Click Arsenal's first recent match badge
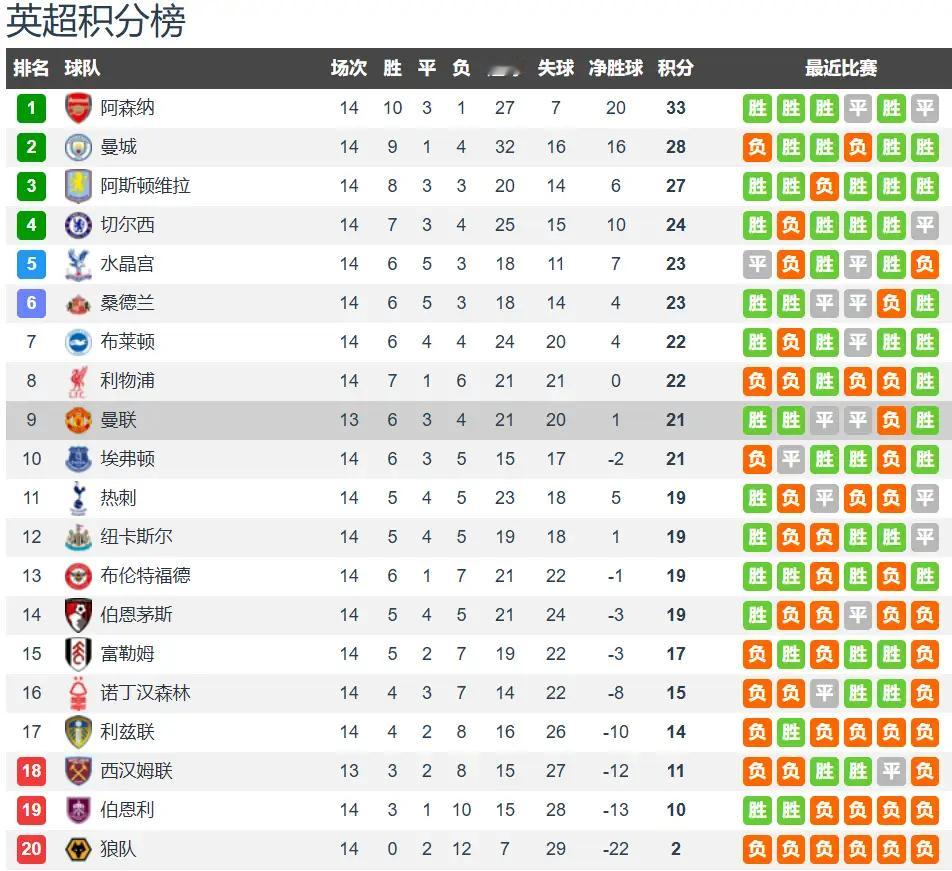This screenshot has height=871, width=952. [757, 109]
